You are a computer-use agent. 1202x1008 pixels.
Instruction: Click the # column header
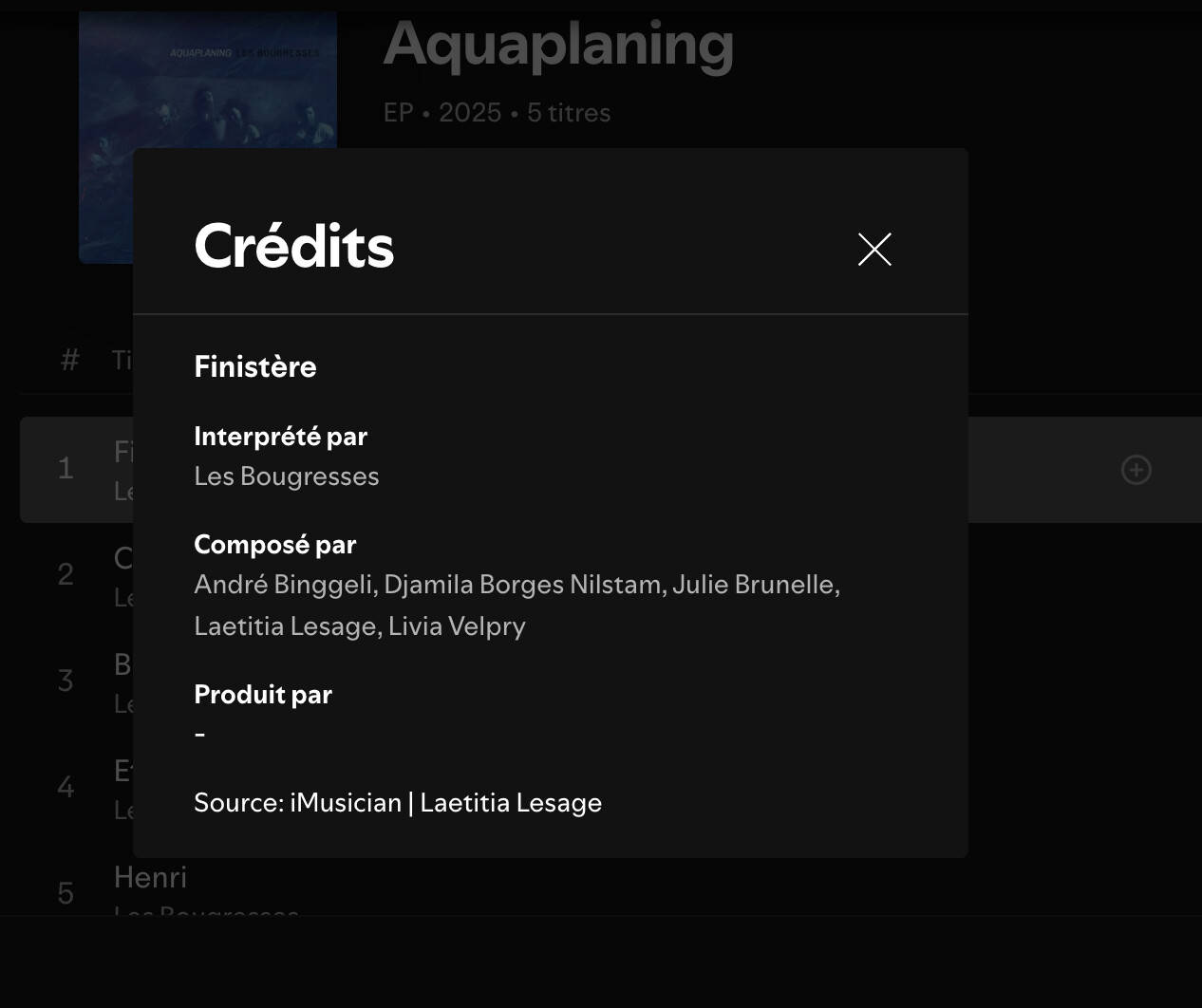click(69, 361)
